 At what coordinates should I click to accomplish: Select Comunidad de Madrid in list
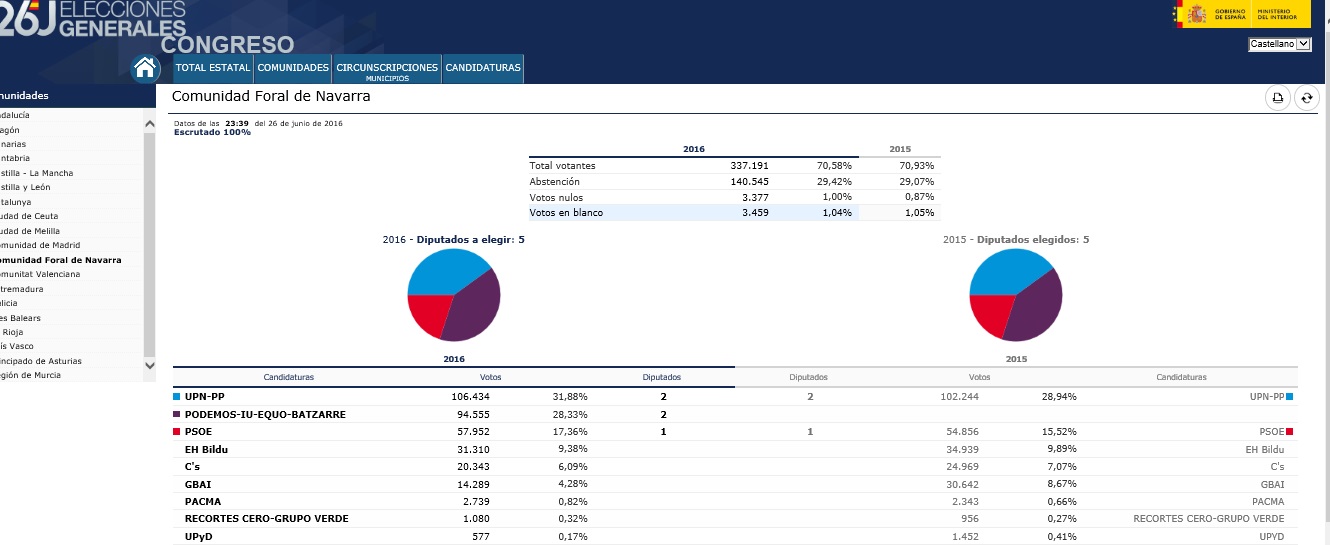point(40,245)
